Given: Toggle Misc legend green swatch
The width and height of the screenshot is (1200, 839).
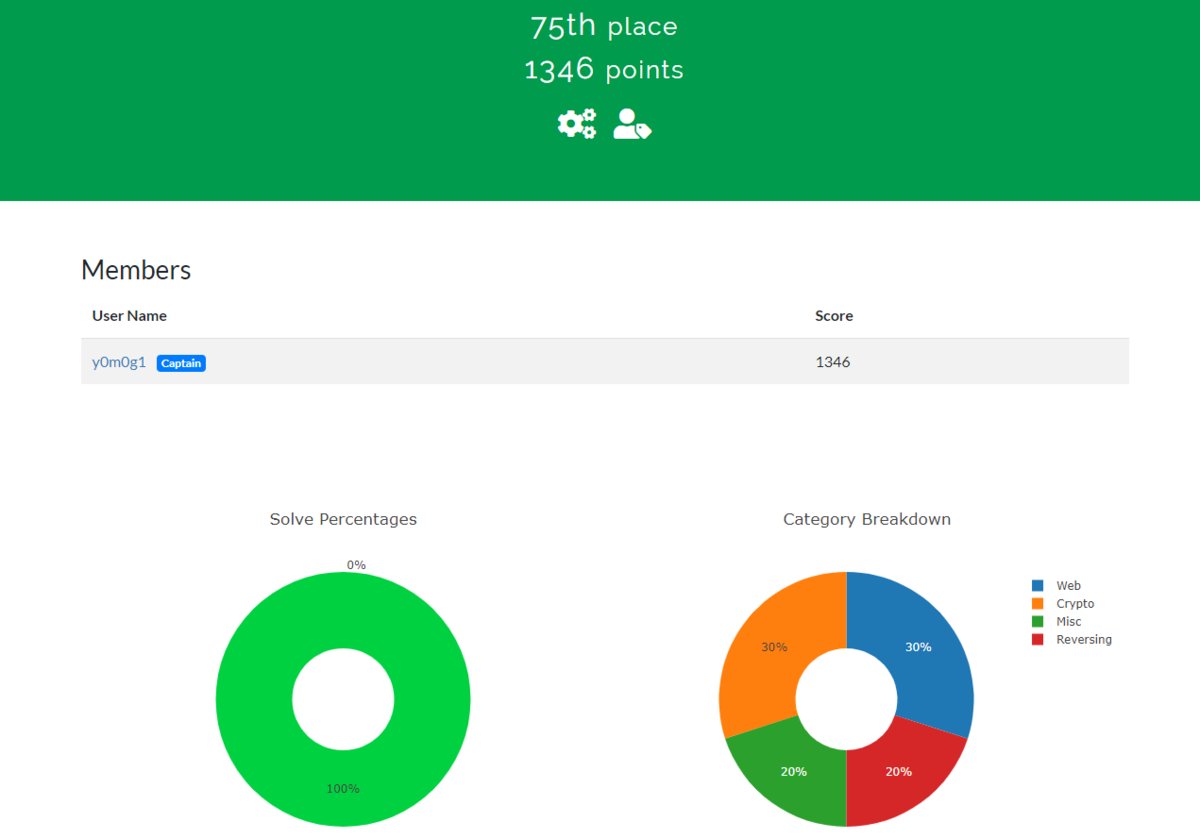Looking at the screenshot, I should point(1037,622).
